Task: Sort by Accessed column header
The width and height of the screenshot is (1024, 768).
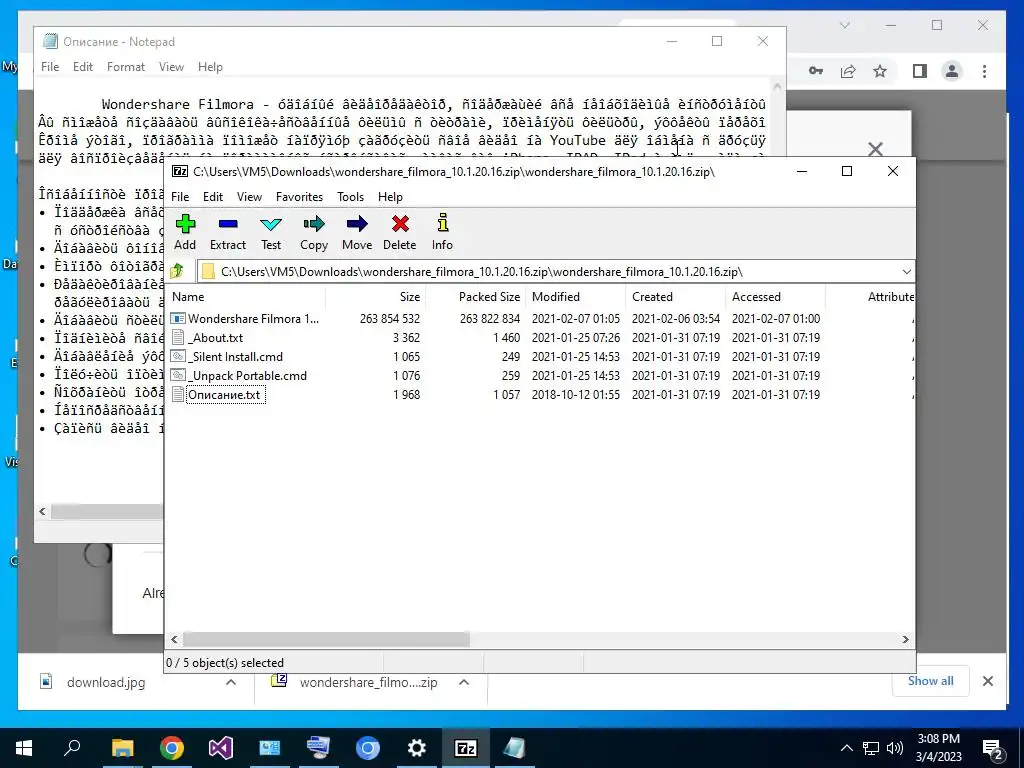Action: click(x=775, y=296)
